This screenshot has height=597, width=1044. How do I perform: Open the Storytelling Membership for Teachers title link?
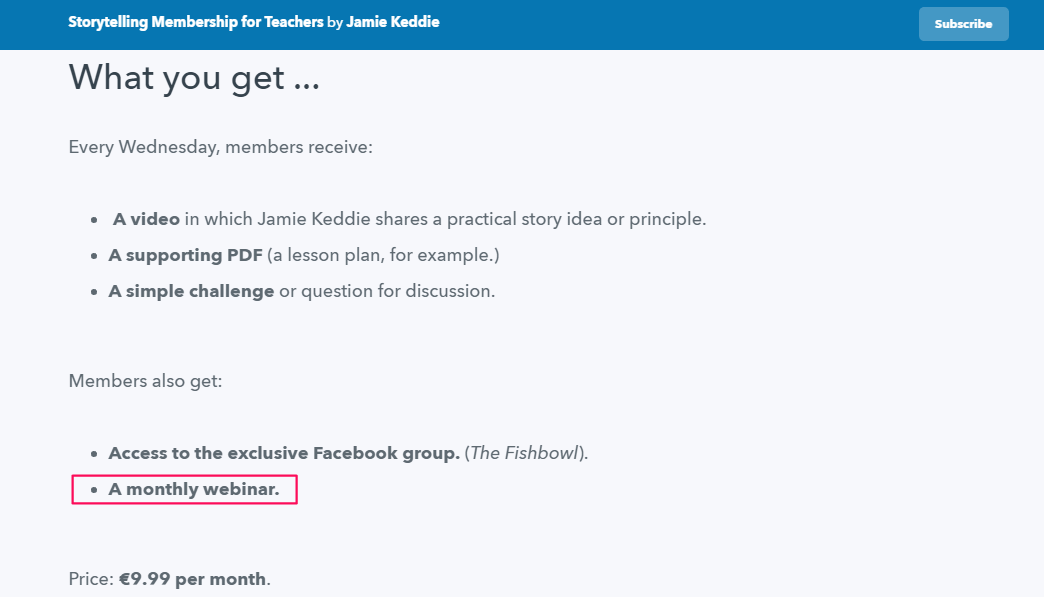pos(196,22)
